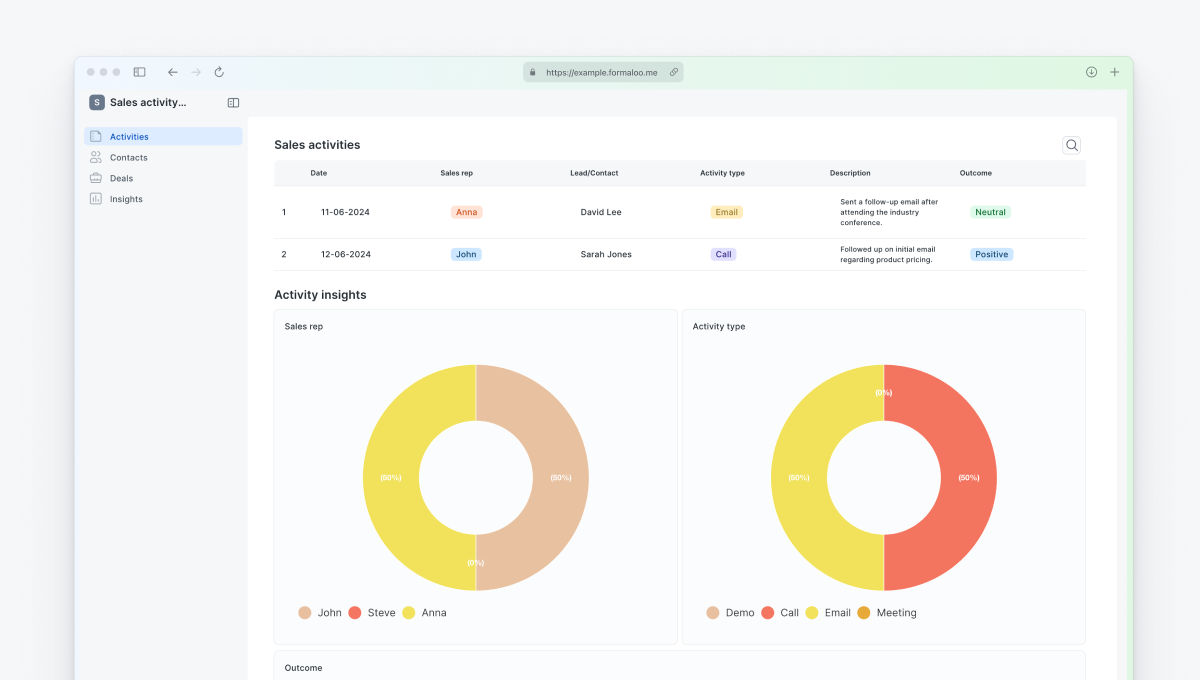The width and height of the screenshot is (1200, 680).
Task: Open browser downloads icon
Action: [x=1091, y=72]
